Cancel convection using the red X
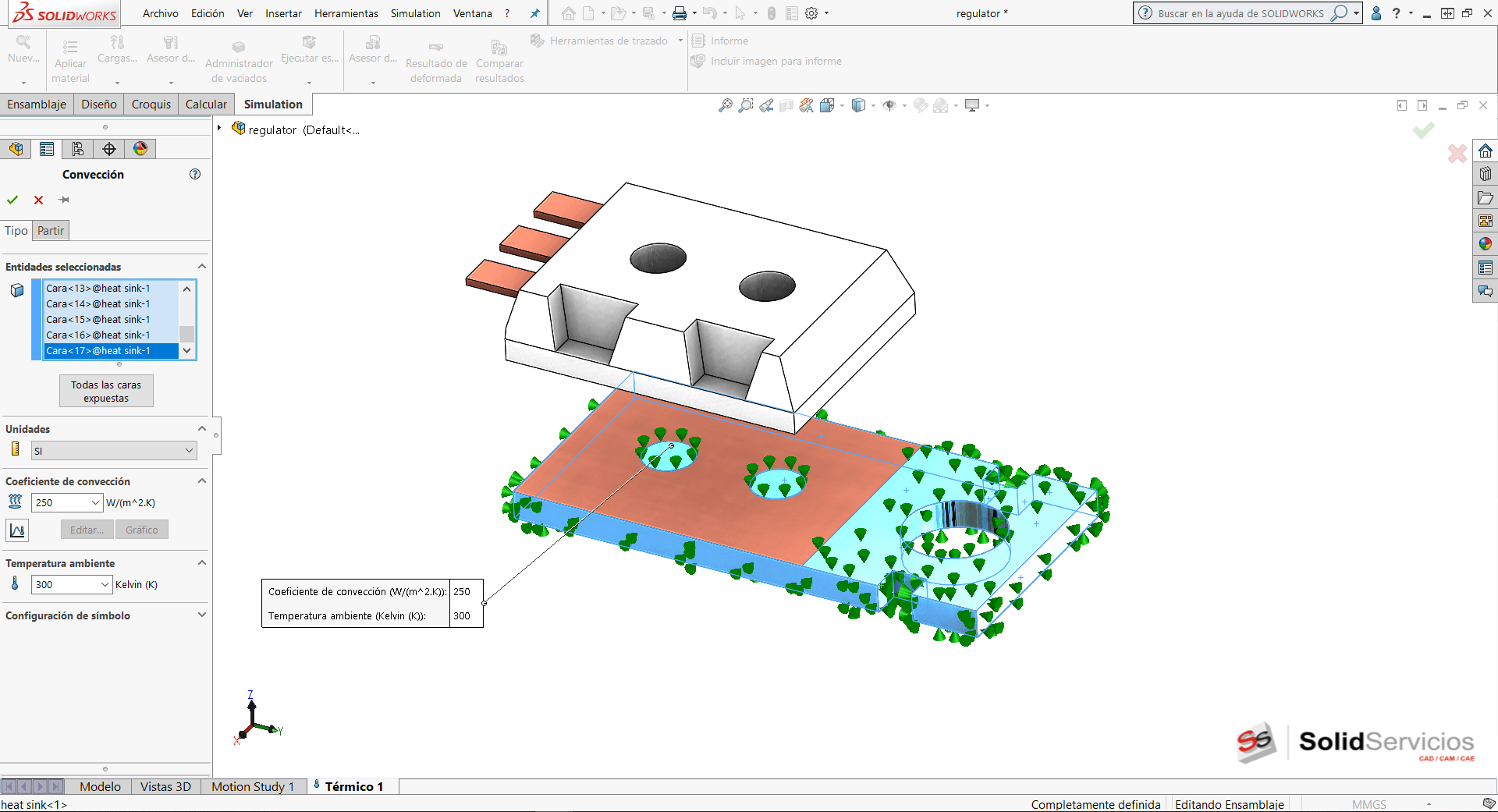 tap(38, 200)
